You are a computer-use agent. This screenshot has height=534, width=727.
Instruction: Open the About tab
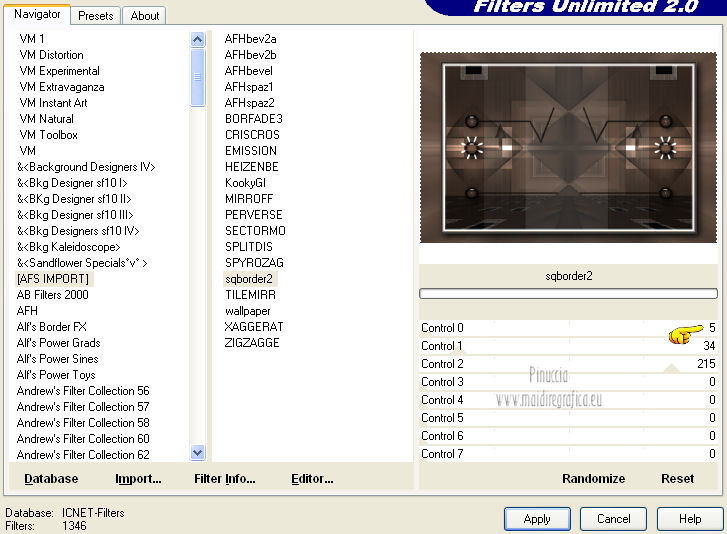pos(145,16)
